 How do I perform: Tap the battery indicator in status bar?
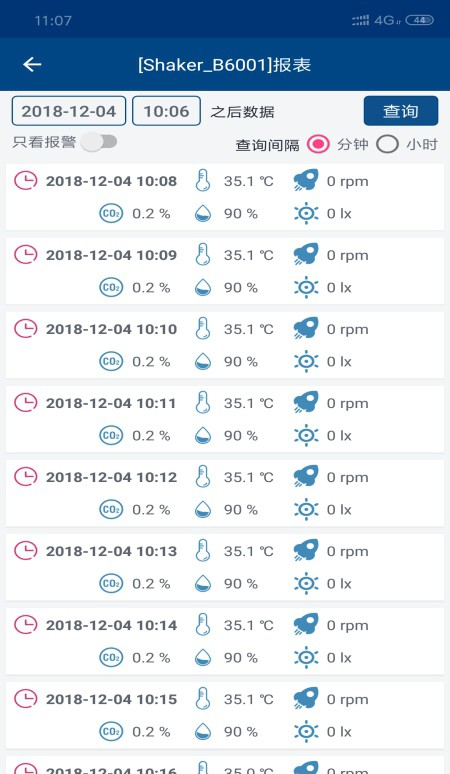point(419,20)
